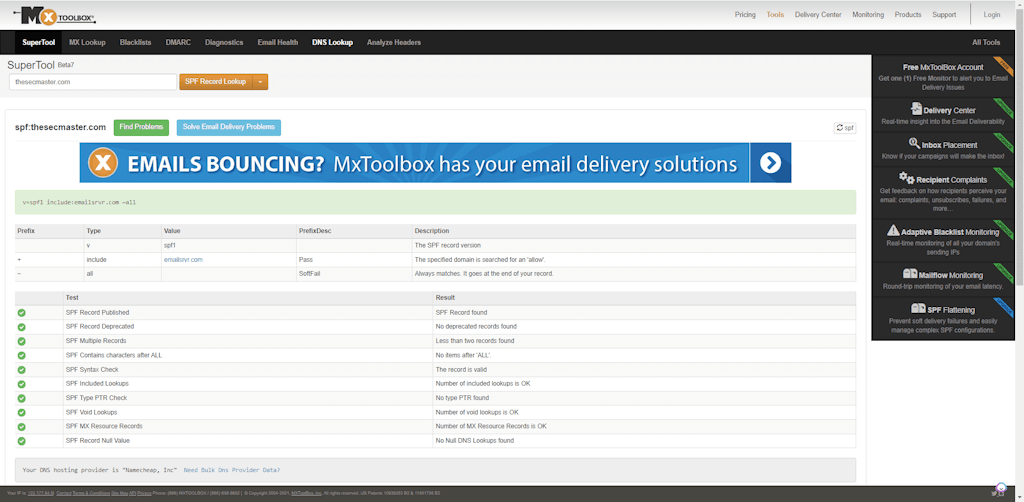Open the Diagnostics tab
Image resolution: width=1024 pixels, height=502 pixels.
(224, 42)
